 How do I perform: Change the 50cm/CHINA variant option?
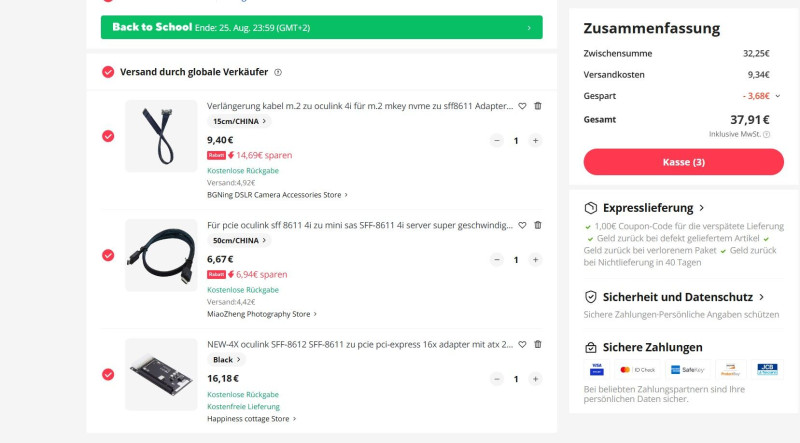tap(238, 241)
